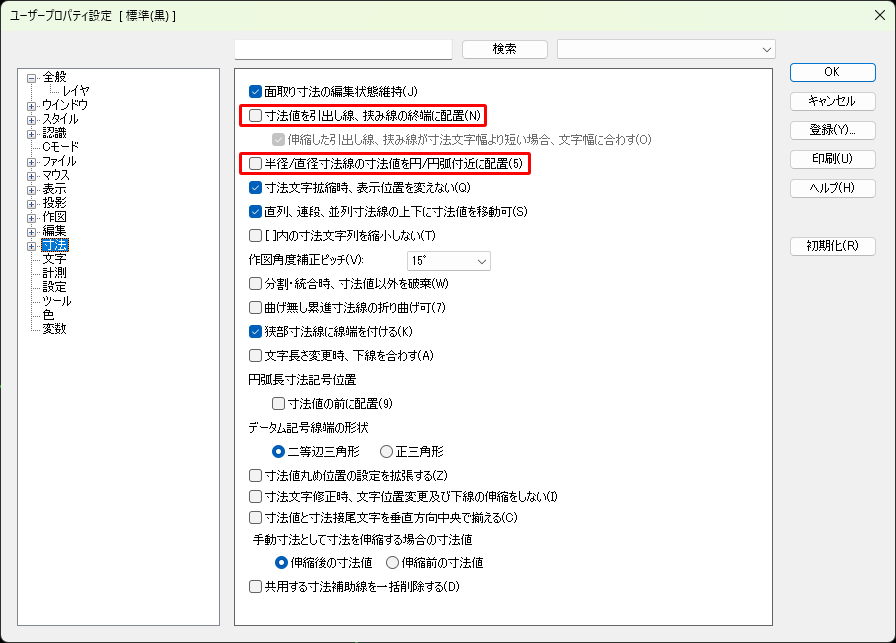Click the OK button
Image resolution: width=896 pixels, height=643 pixels.
click(831, 72)
